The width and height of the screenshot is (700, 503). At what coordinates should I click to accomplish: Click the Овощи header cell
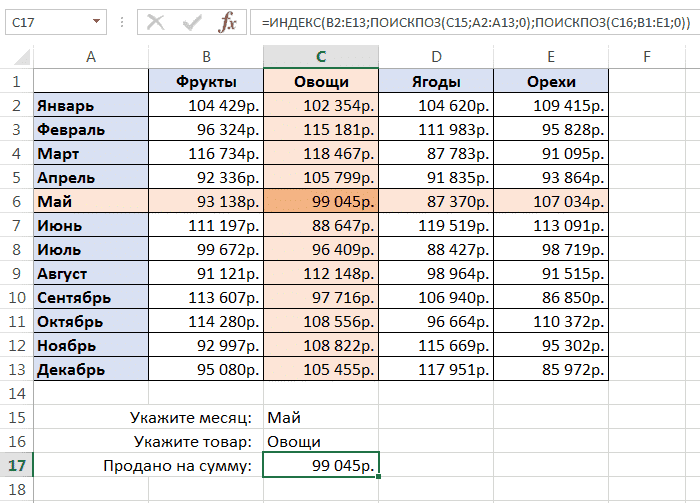point(321,81)
